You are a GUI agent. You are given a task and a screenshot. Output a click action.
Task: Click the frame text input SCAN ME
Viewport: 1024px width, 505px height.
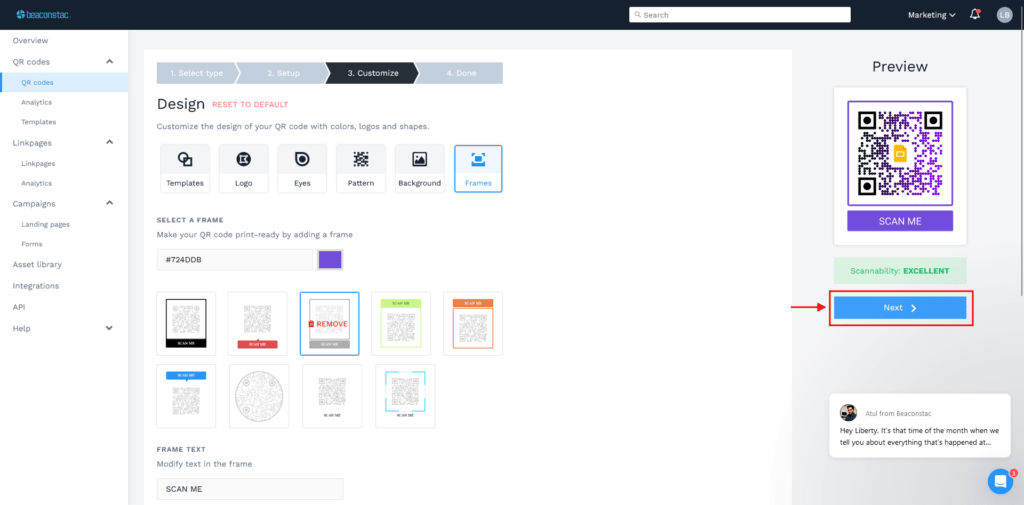click(250, 489)
